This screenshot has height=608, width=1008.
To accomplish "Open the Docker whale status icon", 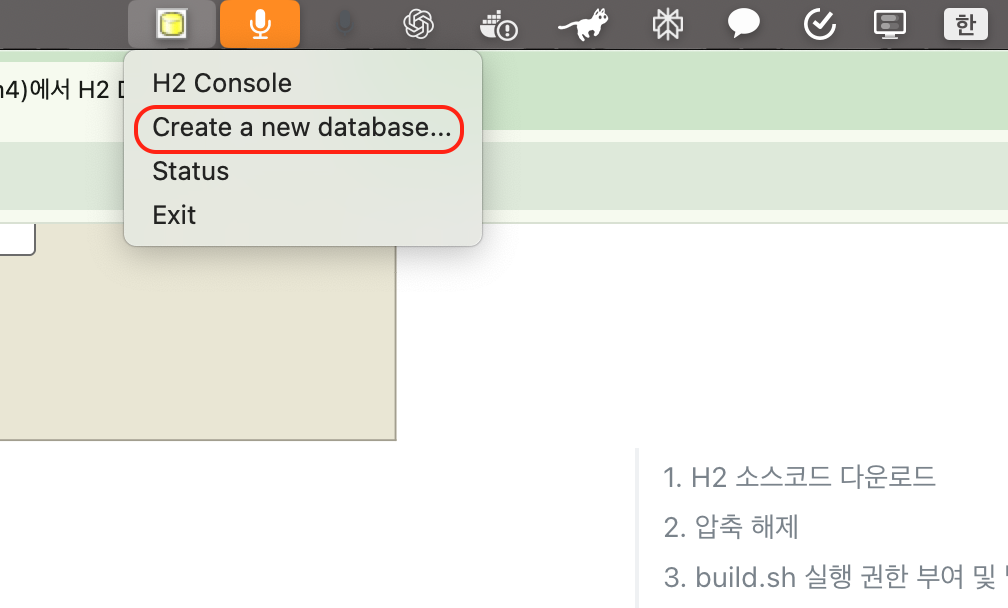I will (498, 25).
